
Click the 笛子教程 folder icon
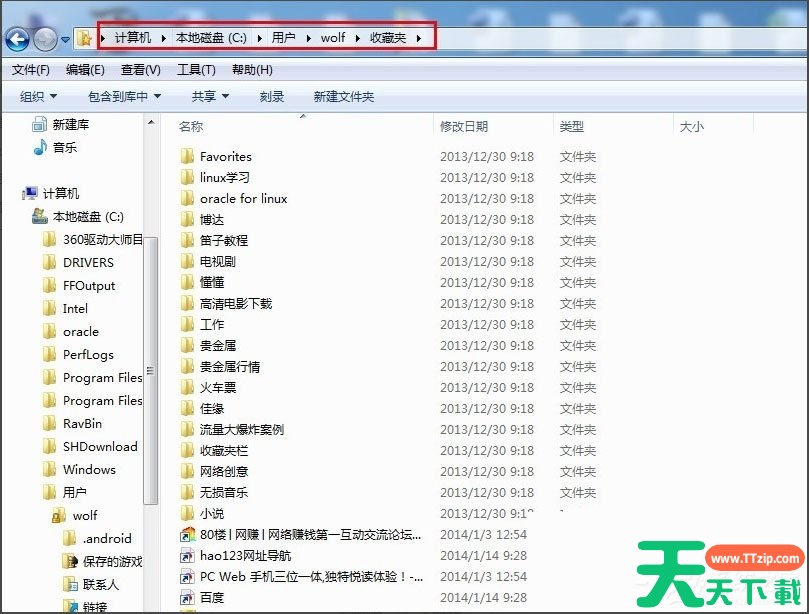point(187,240)
